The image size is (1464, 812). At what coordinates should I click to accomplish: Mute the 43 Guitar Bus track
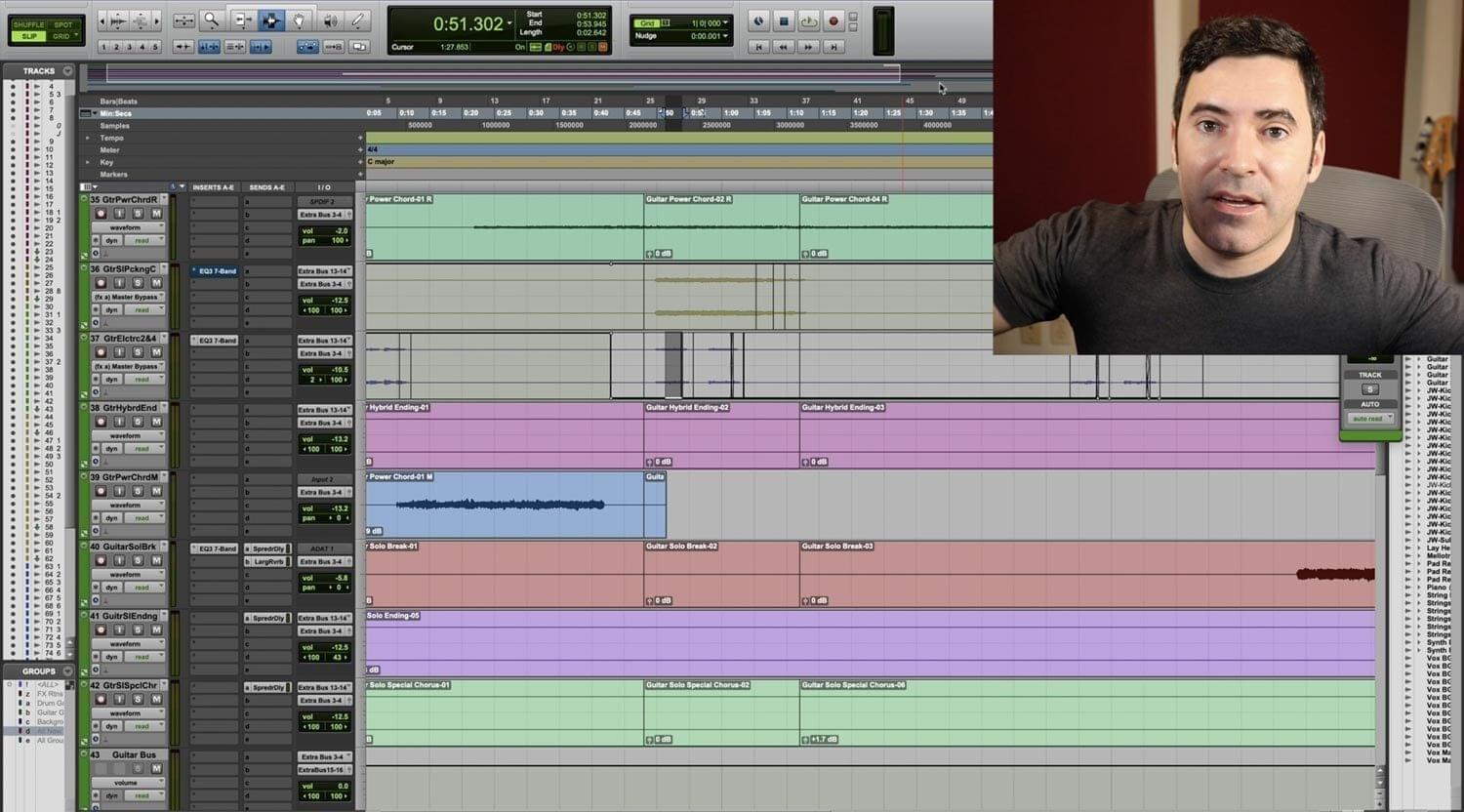[155, 768]
